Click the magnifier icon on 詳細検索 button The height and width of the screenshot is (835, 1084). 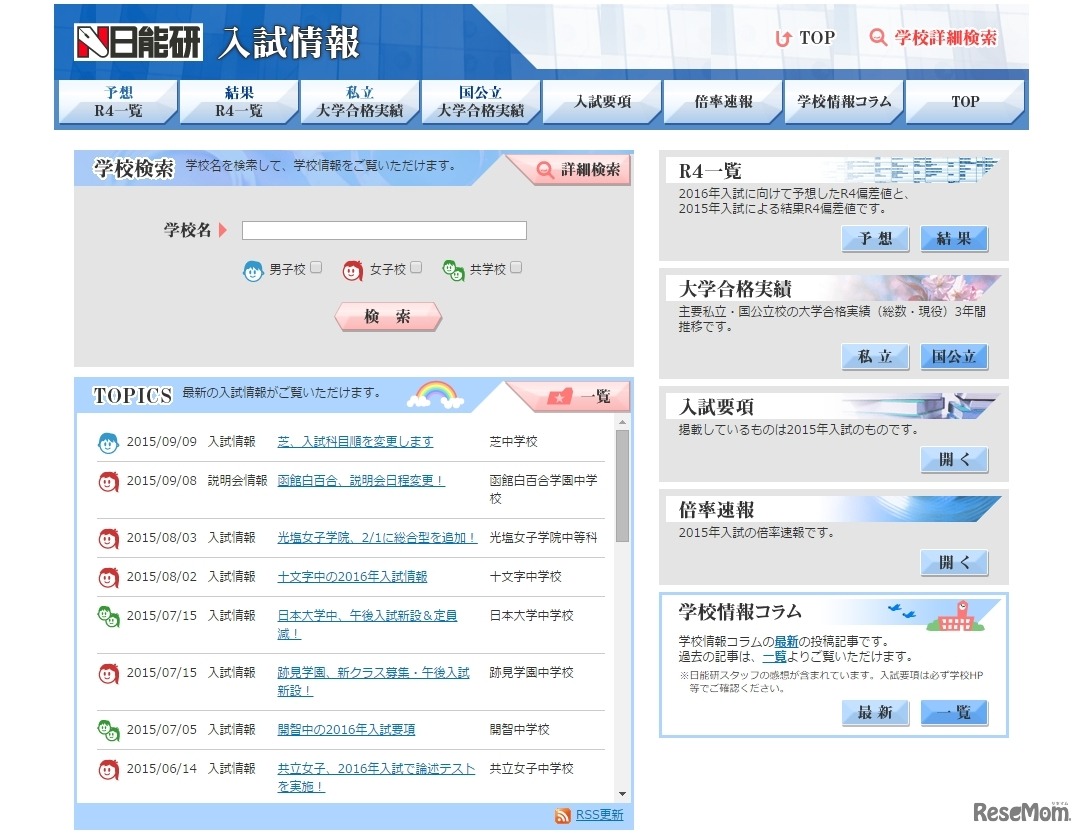coord(547,169)
